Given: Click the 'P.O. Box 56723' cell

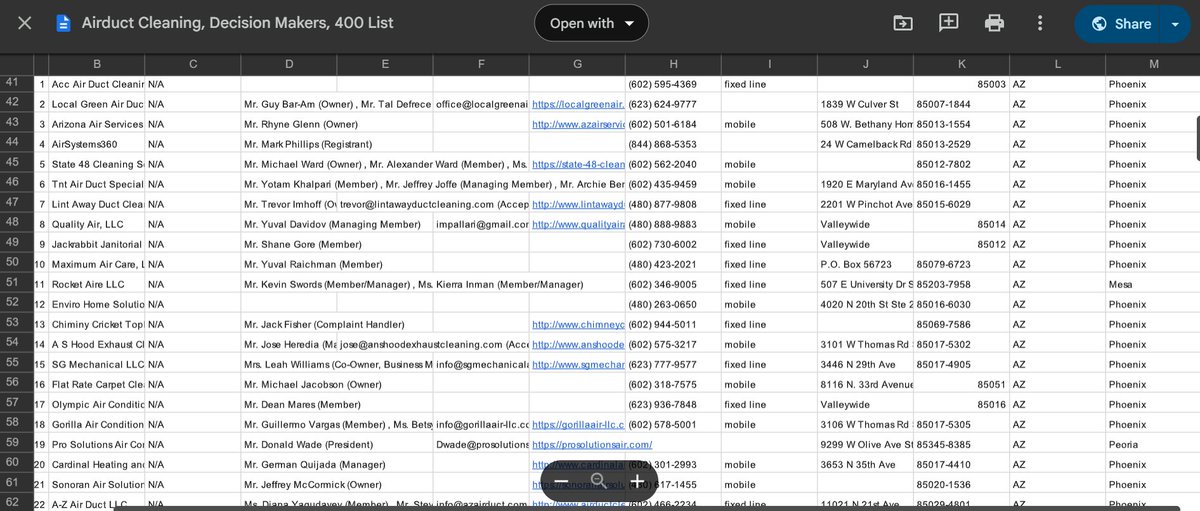Looking at the screenshot, I should [865, 264].
